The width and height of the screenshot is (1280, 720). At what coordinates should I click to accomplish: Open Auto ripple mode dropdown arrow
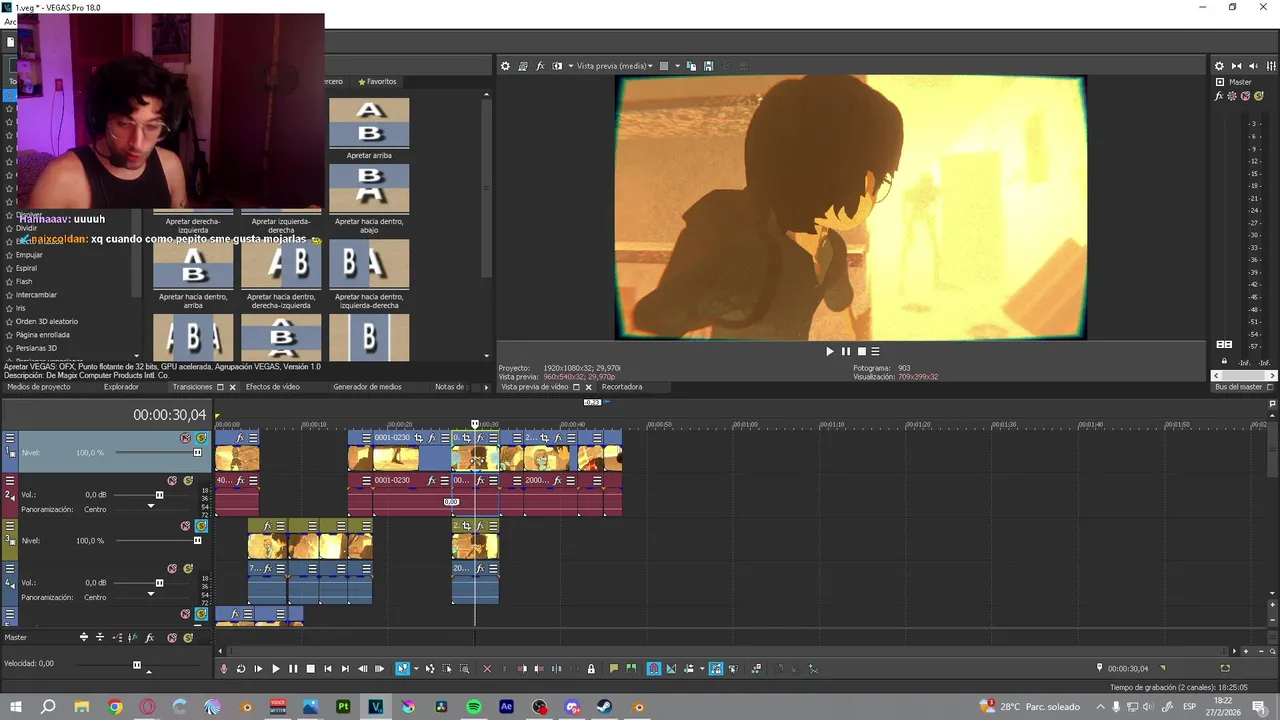coord(701,669)
